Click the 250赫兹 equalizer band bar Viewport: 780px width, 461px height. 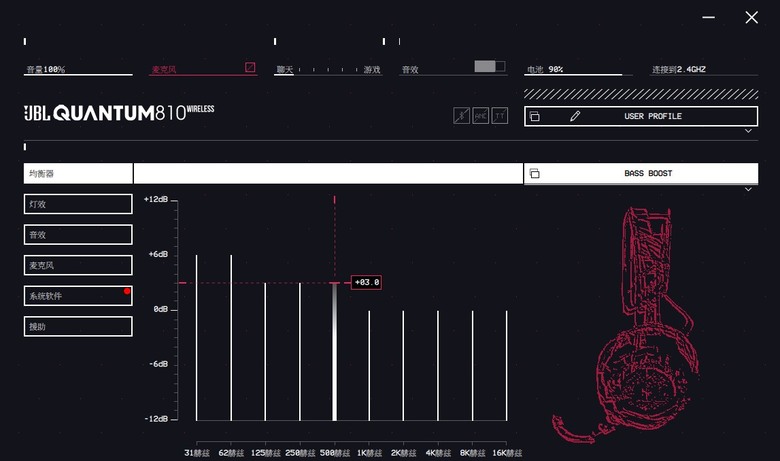pyautogui.click(x=300, y=352)
